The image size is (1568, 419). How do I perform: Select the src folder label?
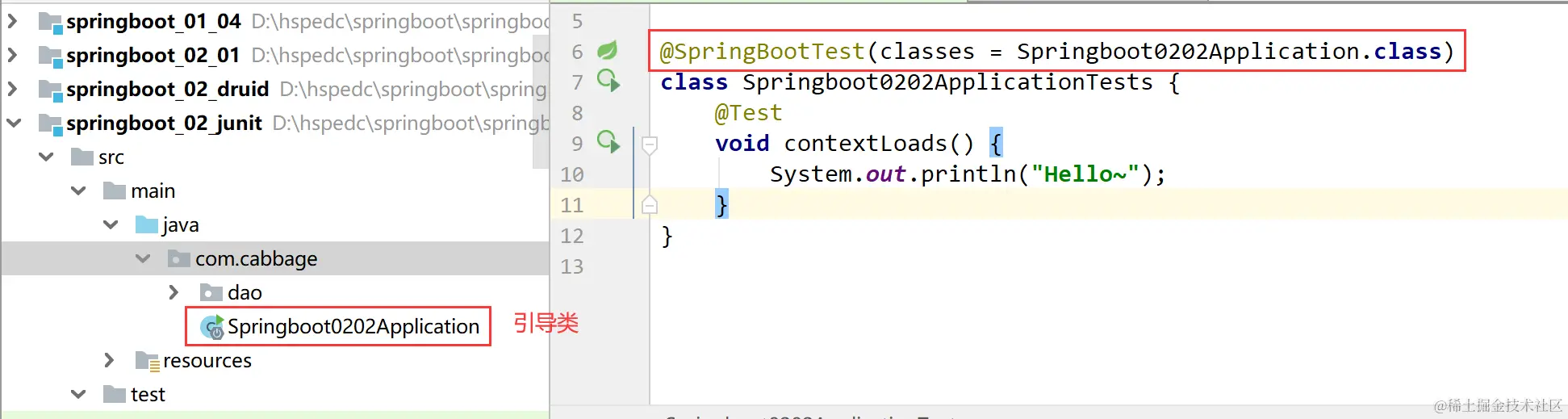(111, 157)
